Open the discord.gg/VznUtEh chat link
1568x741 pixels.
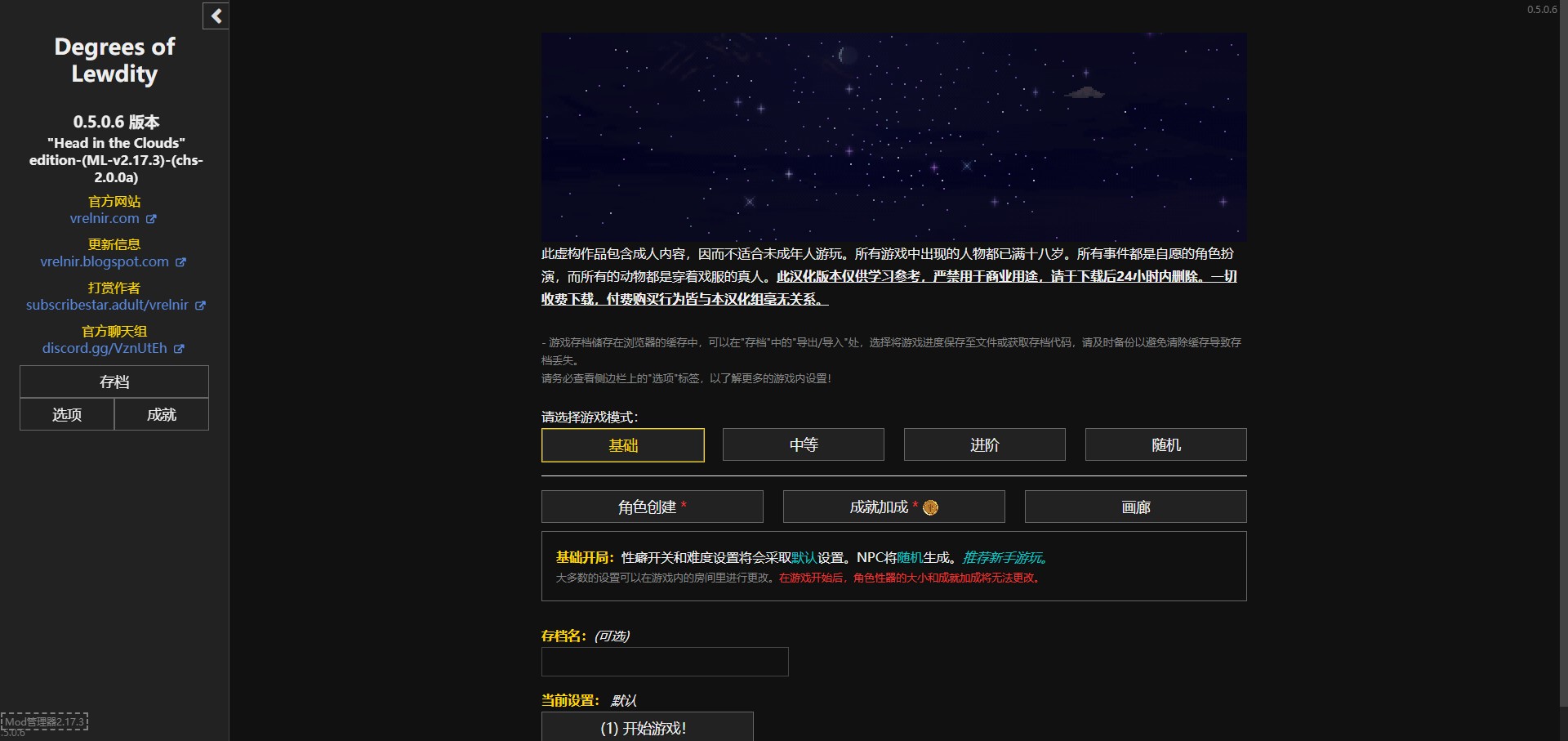point(105,348)
